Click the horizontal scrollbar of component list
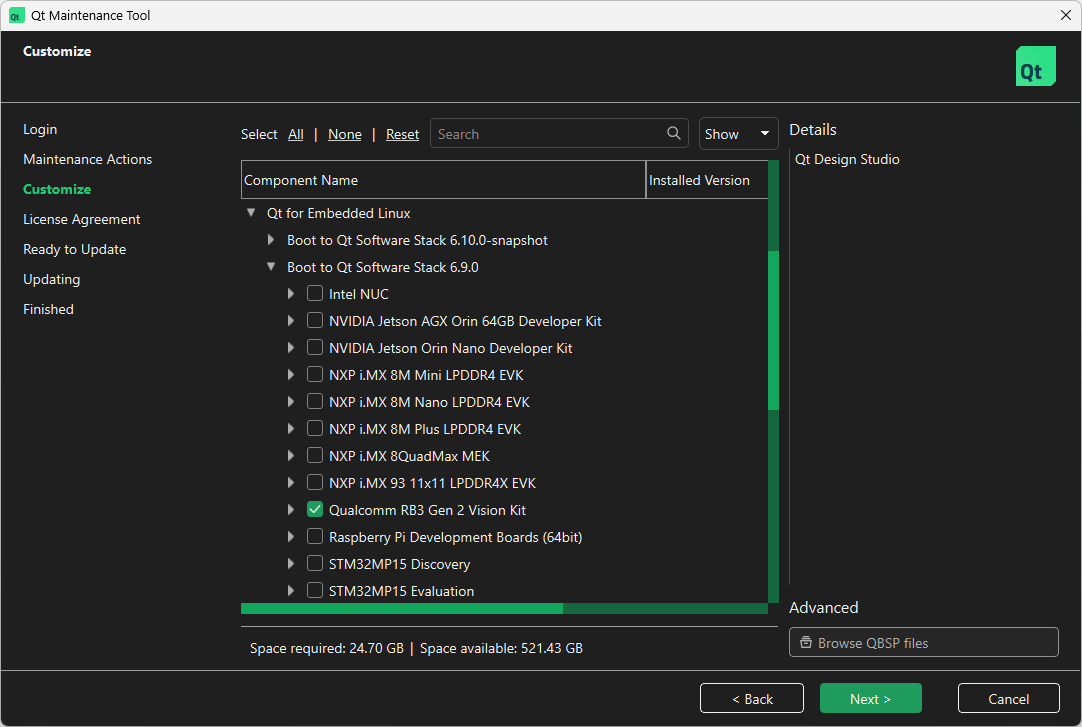 point(401,608)
